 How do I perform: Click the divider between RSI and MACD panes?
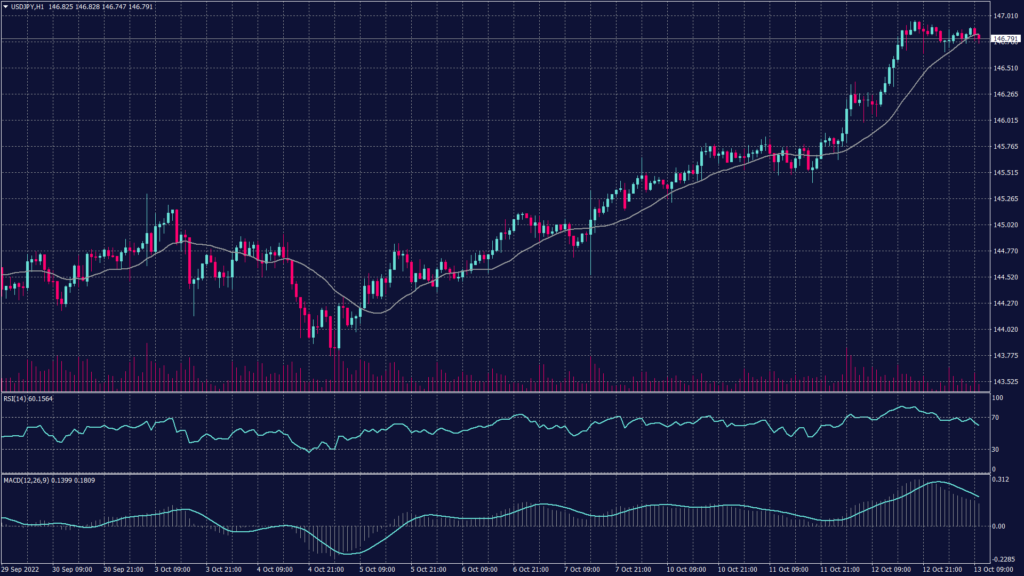click(500, 474)
